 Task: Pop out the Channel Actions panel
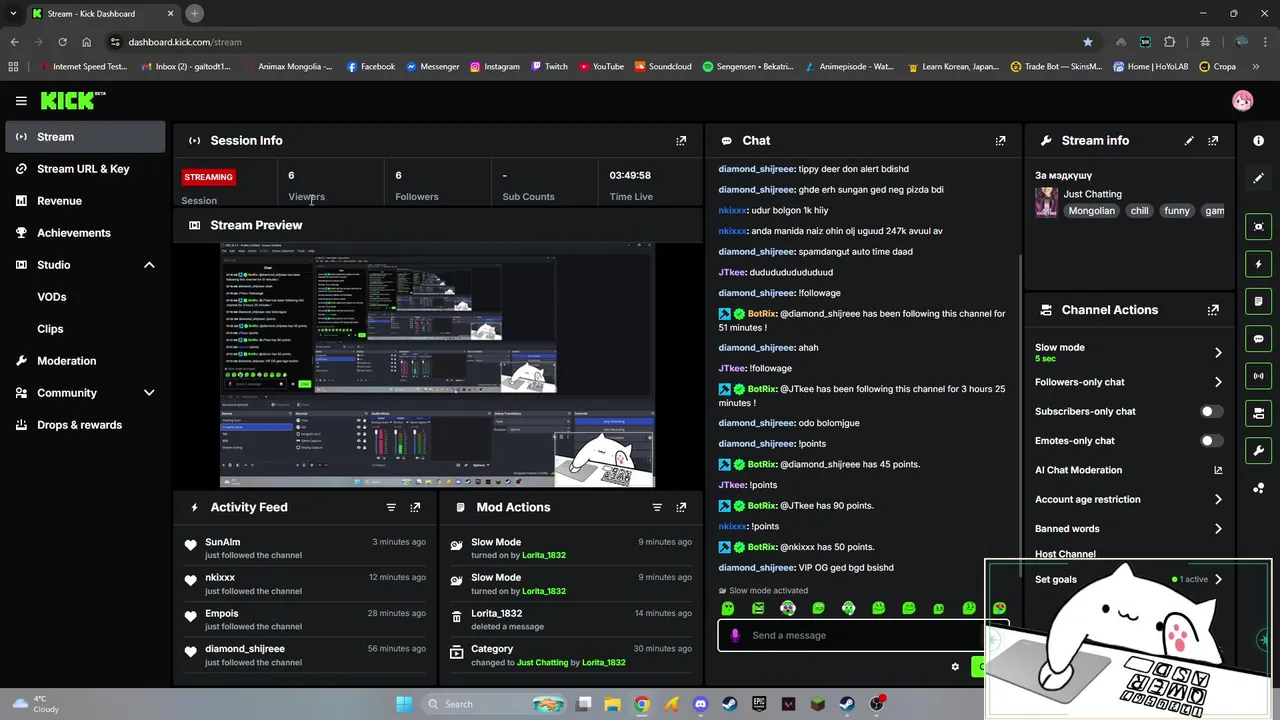point(1213,310)
